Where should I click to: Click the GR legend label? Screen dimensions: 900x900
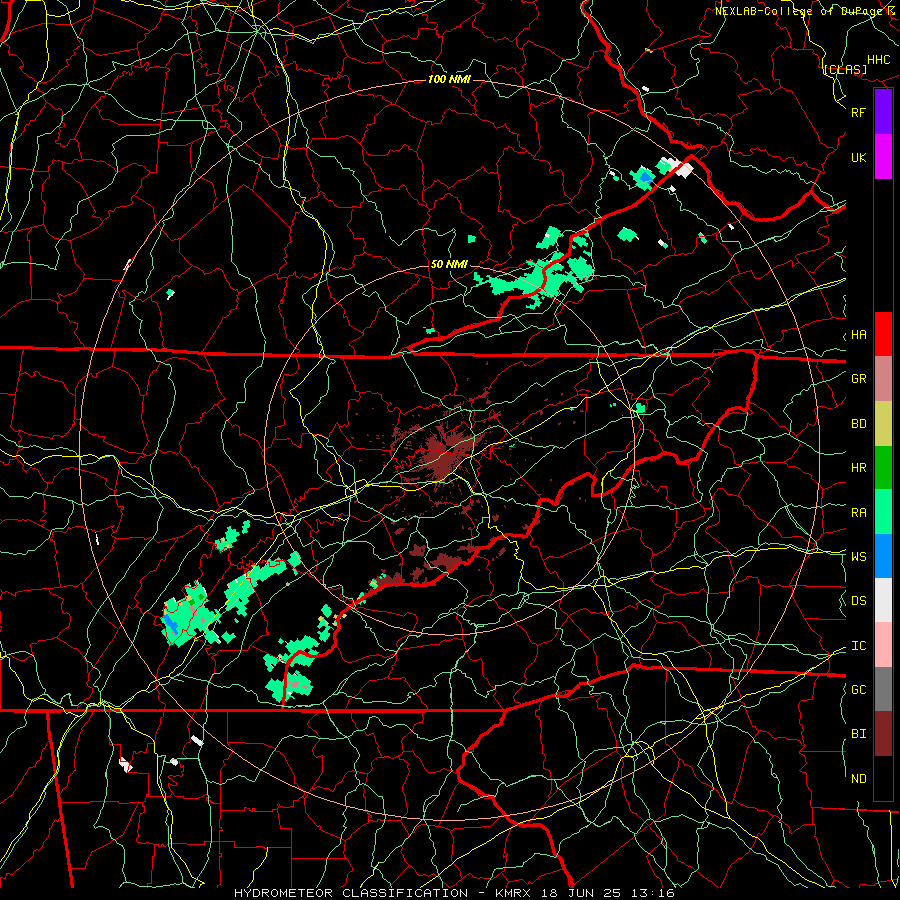[x=858, y=379]
